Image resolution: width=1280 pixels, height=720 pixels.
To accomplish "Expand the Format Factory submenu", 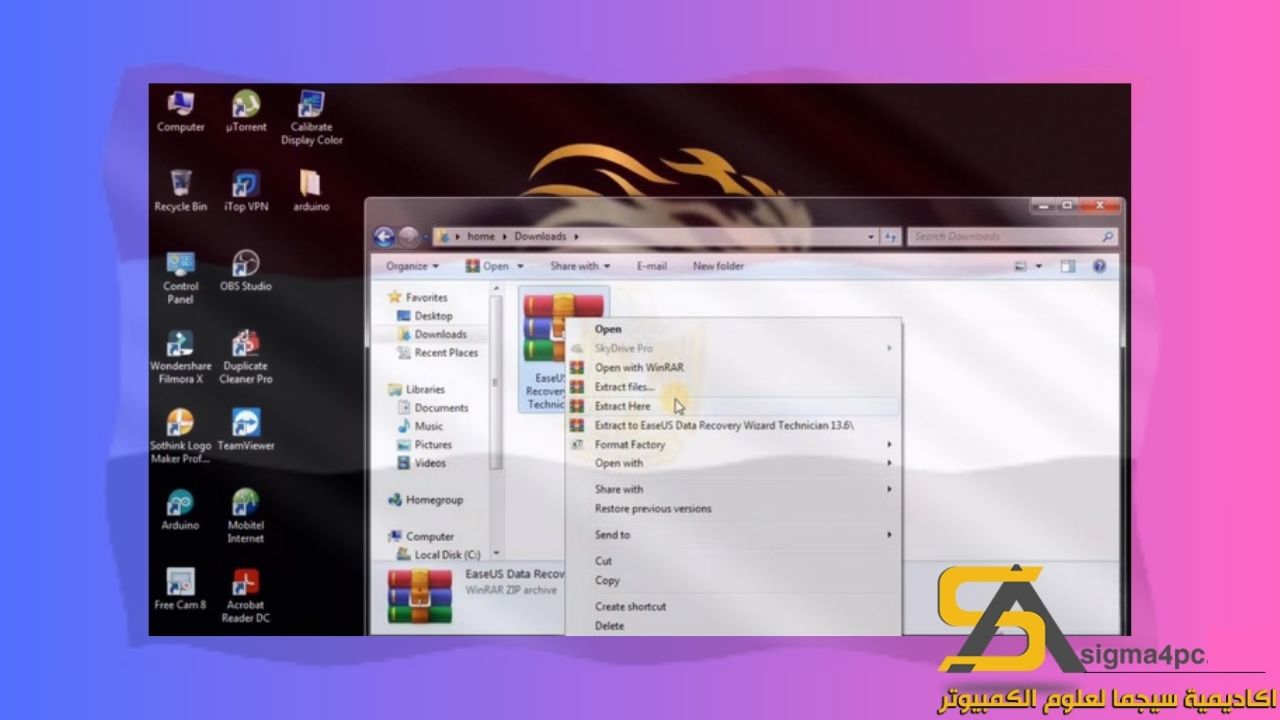I will (889, 444).
